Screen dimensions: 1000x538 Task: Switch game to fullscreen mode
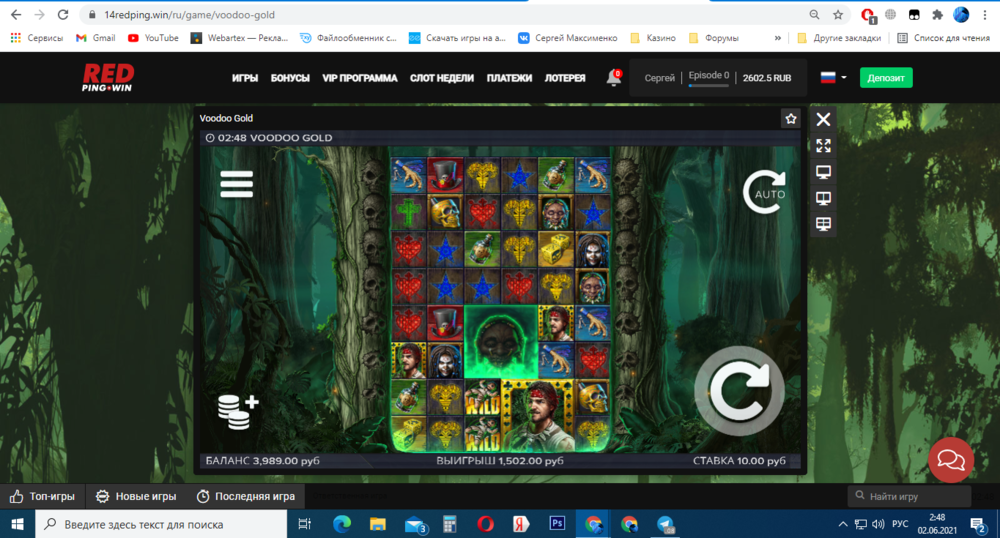[823, 146]
